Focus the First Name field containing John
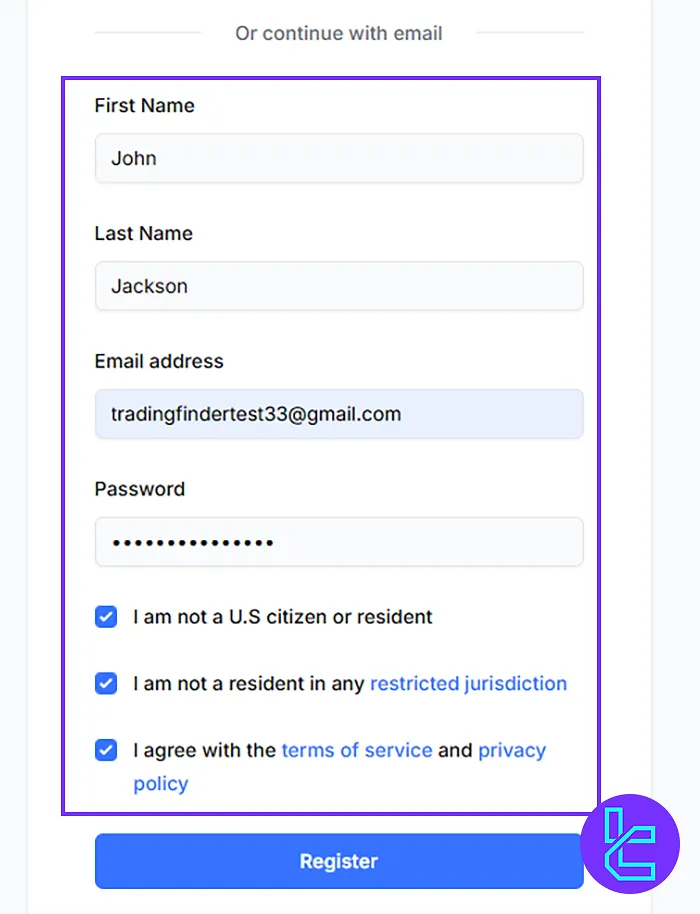 339,158
